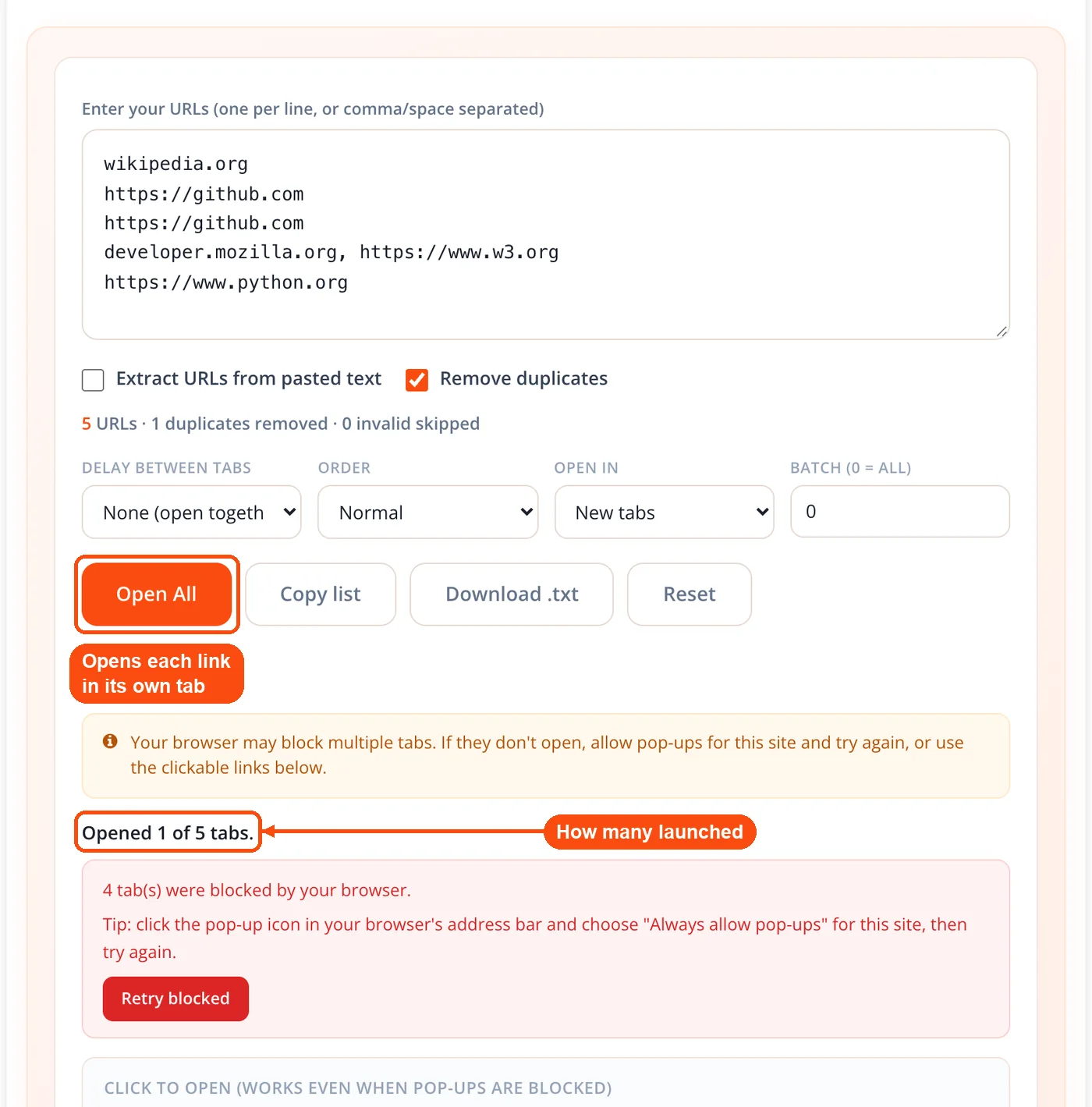The image size is (1092, 1107).
Task: Click the Opened 1 of 5 tabs status
Action: (168, 832)
